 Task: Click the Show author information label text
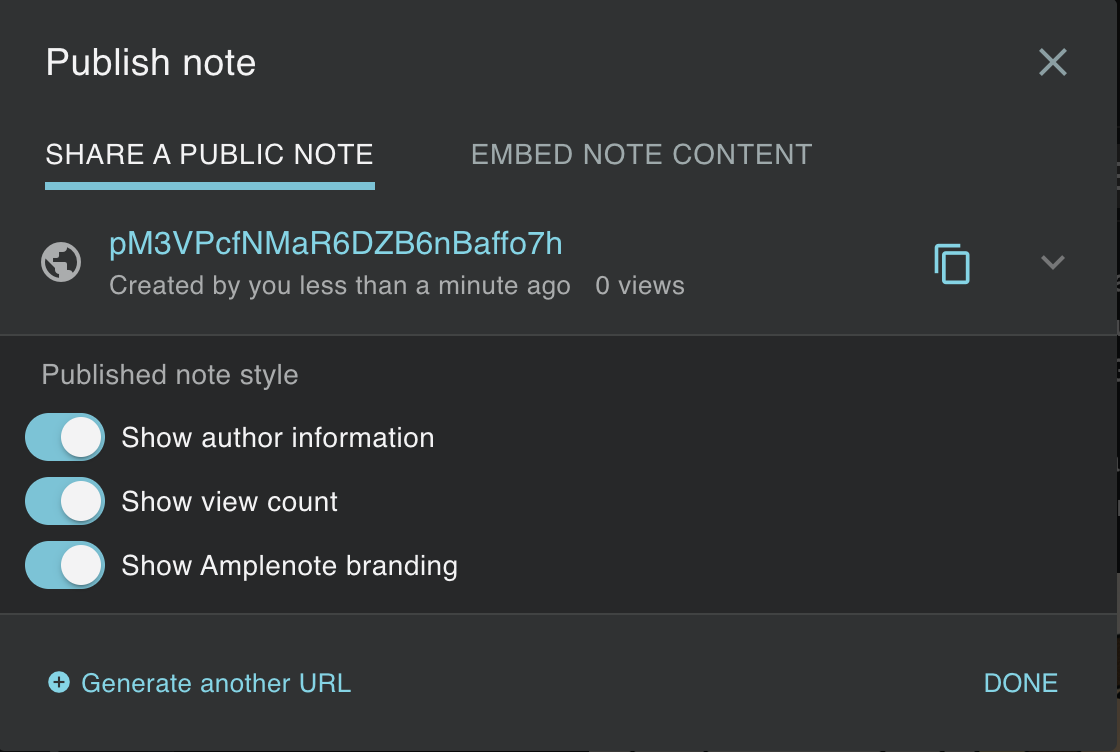click(x=278, y=438)
